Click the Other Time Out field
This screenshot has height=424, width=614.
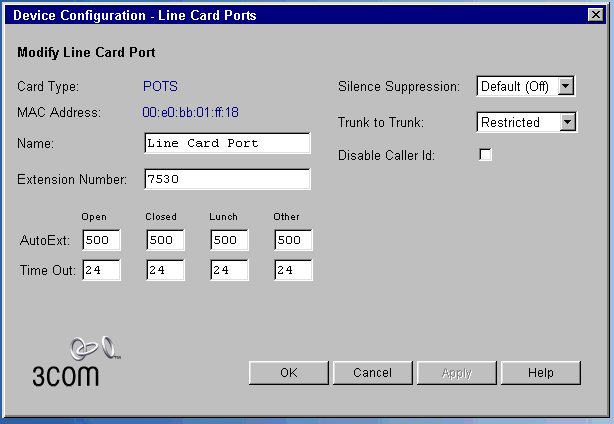(x=292, y=270)
